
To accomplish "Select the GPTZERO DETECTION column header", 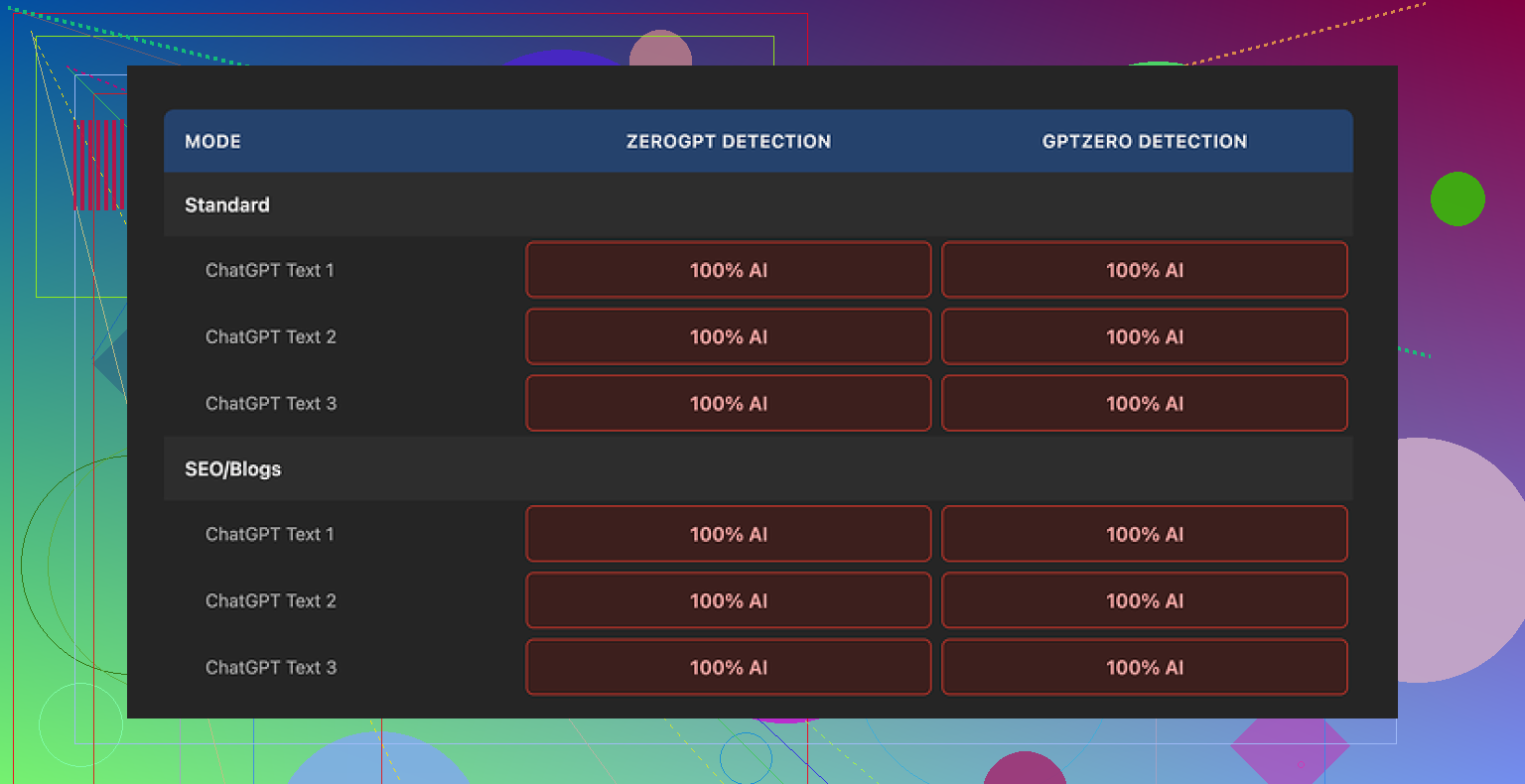I will pos(1144,141).
